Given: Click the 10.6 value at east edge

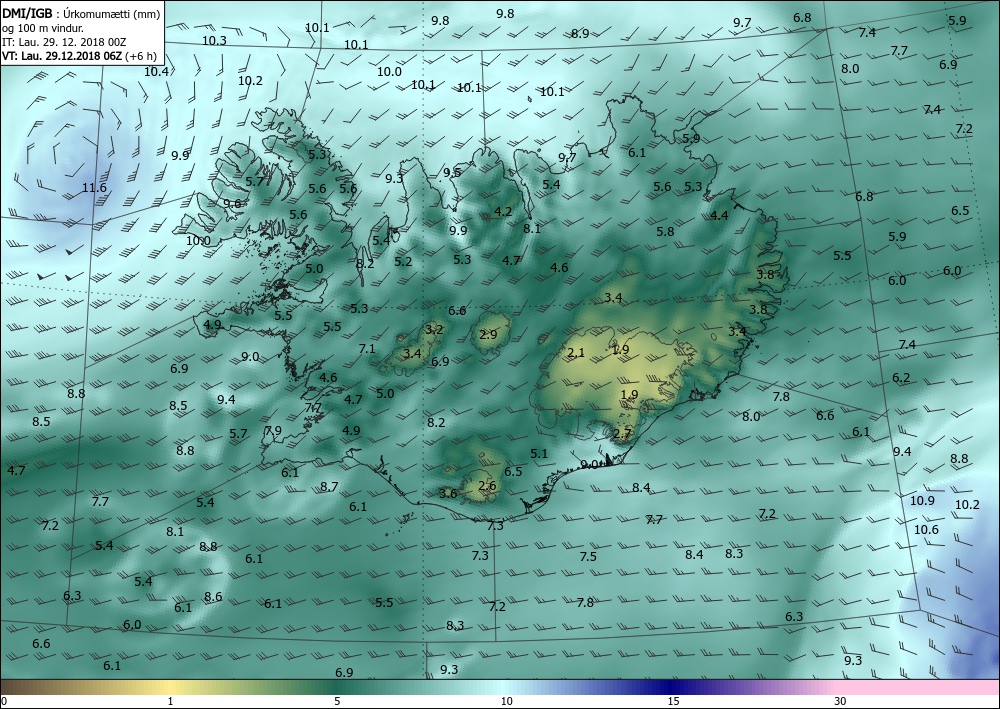Looking at the screenshot, I should (927, 529).
